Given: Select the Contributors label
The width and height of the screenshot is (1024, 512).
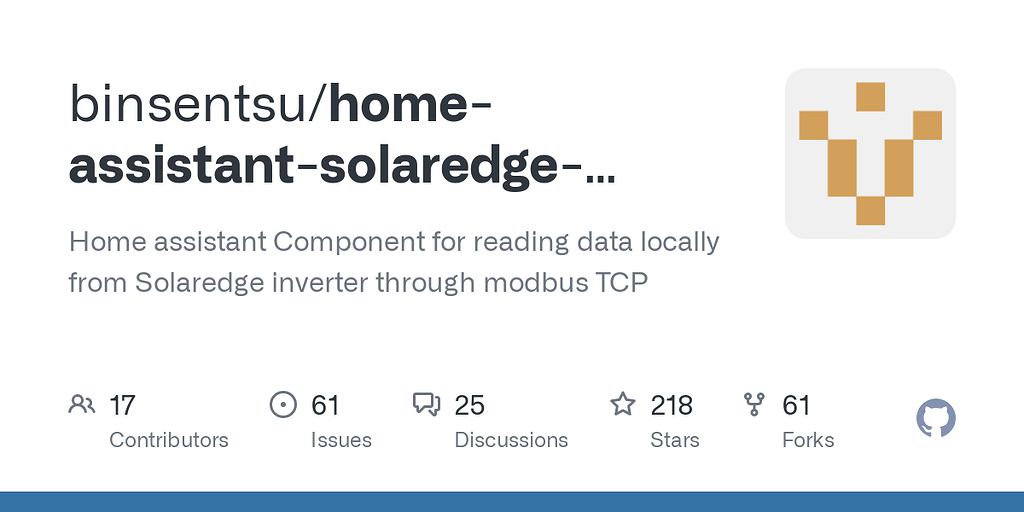Looking at the screenshot, I should point(168,440).
